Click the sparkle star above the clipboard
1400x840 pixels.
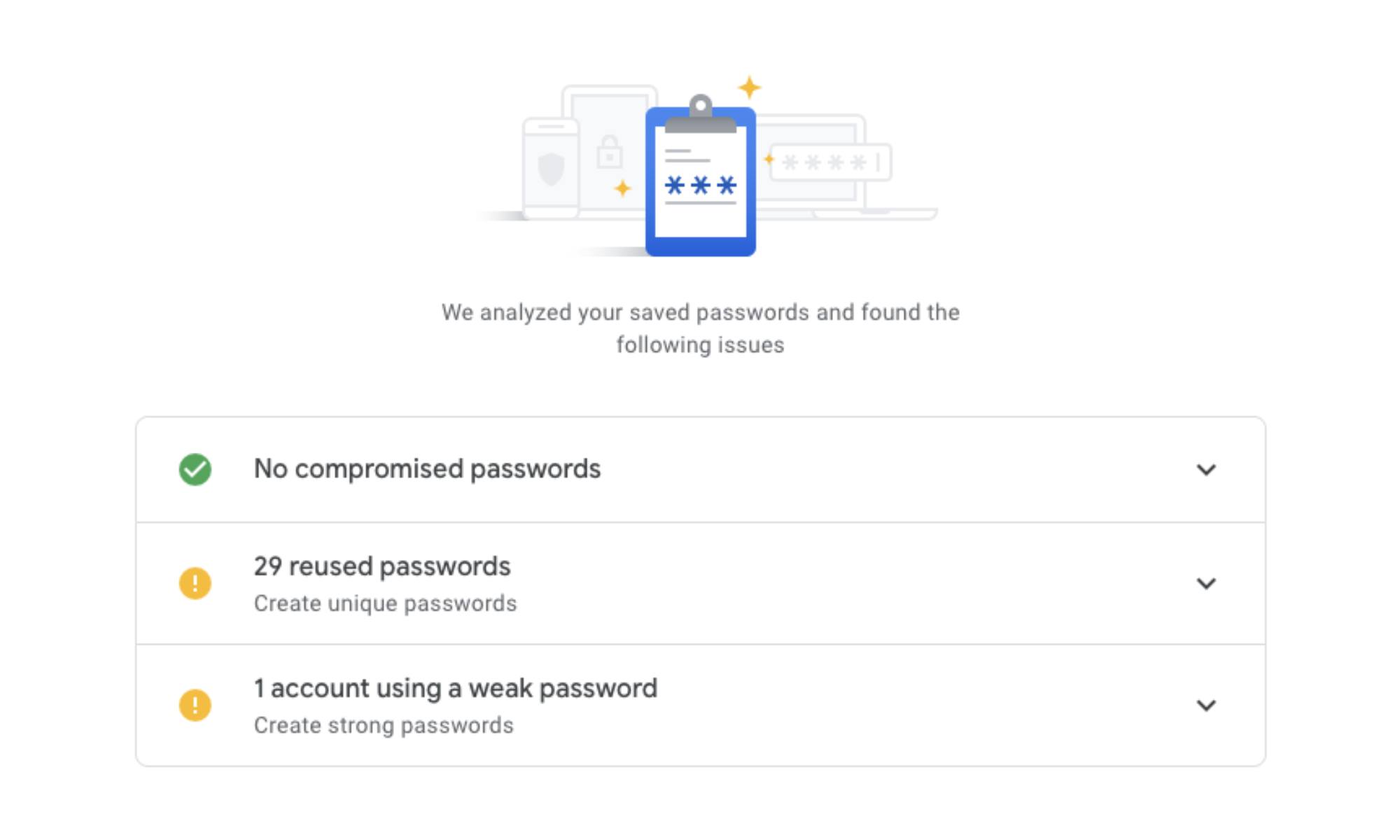(750, 86)
